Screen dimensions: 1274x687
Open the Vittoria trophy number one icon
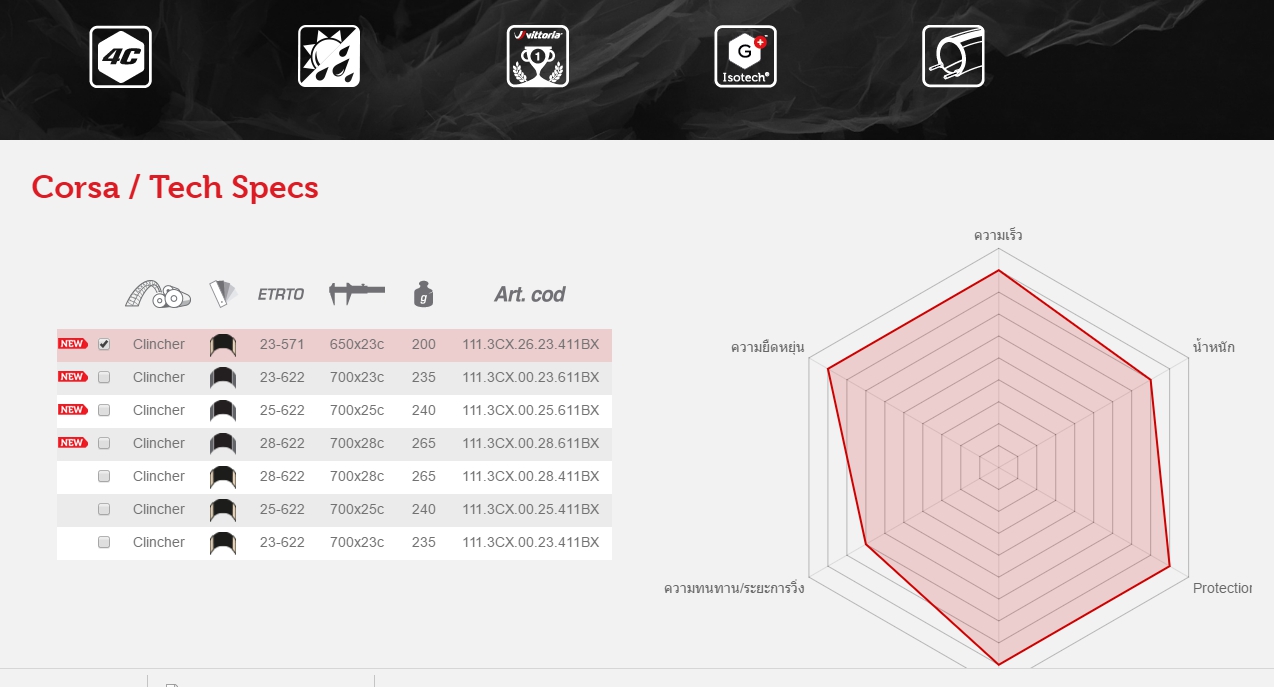point(538,57)
